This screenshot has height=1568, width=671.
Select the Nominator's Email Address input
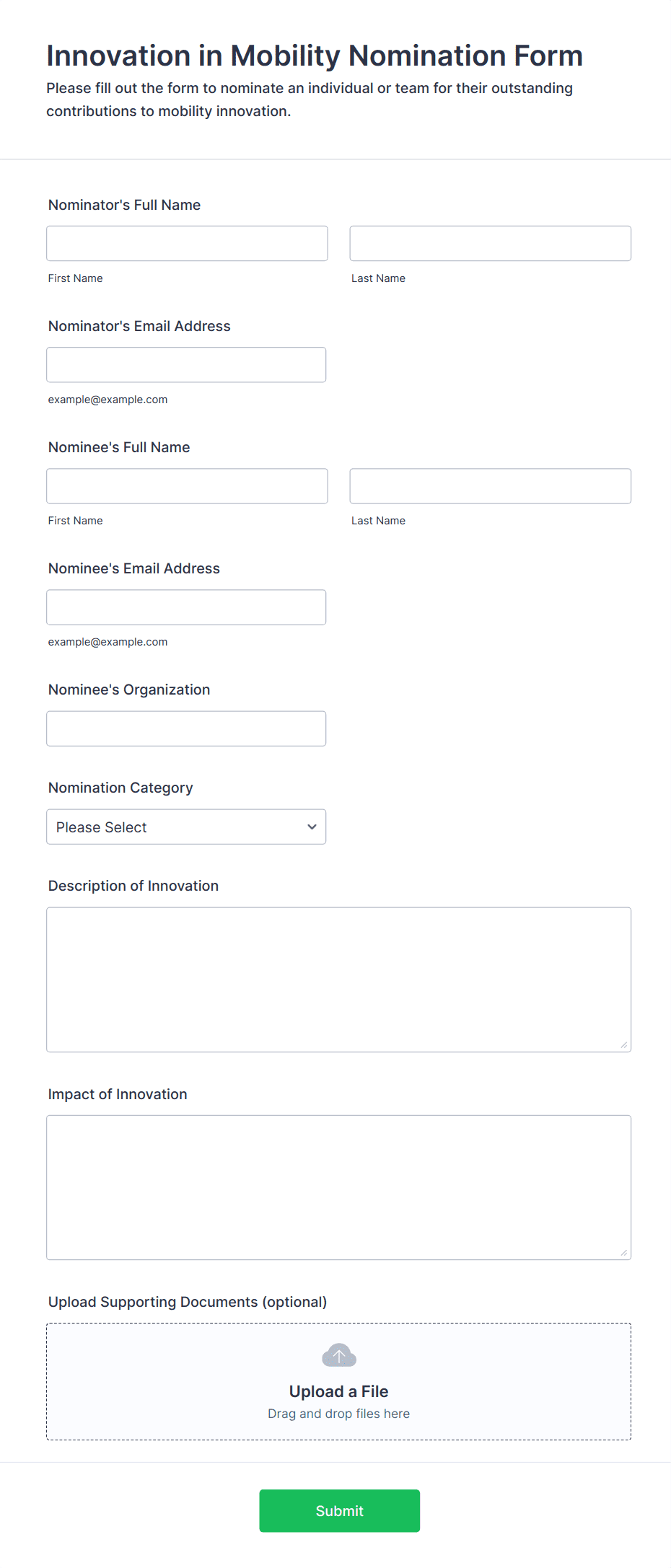point(186,365)
